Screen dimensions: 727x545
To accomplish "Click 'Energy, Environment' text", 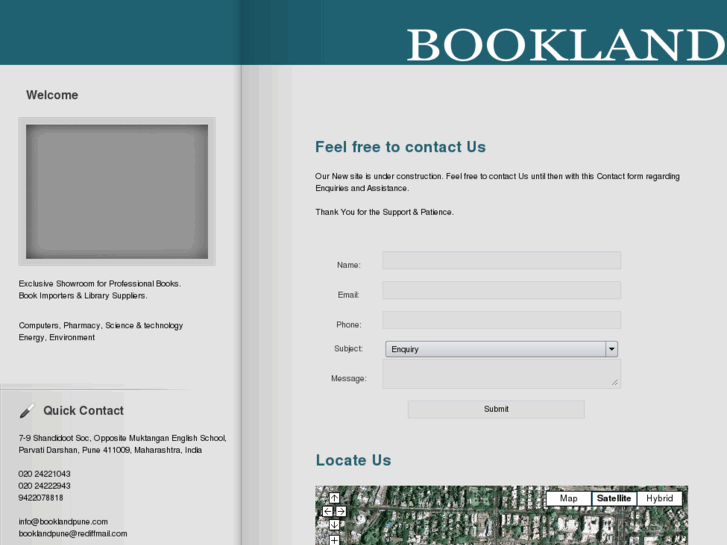I will (57, 337).
